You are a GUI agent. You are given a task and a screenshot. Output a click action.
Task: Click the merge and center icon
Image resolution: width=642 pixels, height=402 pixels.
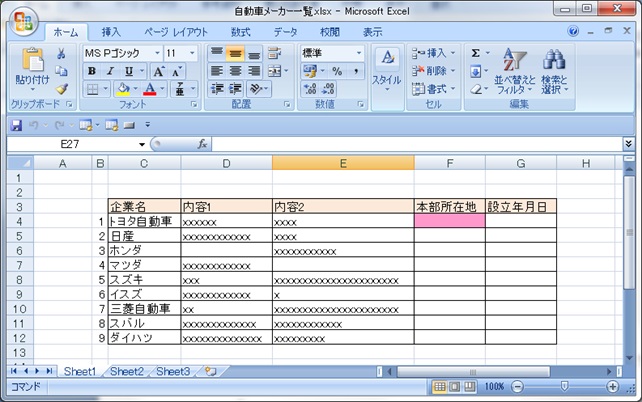tap(274, 71)
